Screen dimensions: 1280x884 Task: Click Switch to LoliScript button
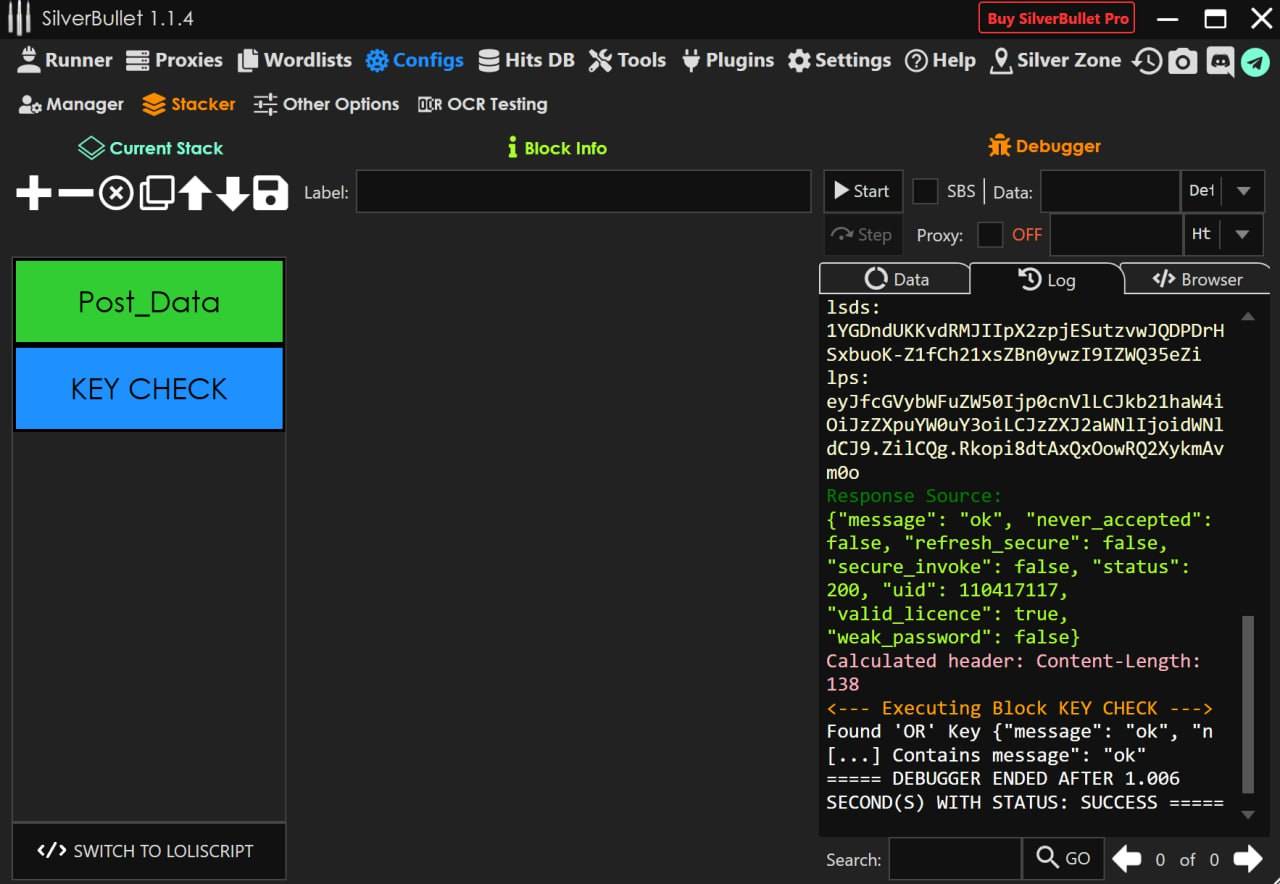point(148,851)
